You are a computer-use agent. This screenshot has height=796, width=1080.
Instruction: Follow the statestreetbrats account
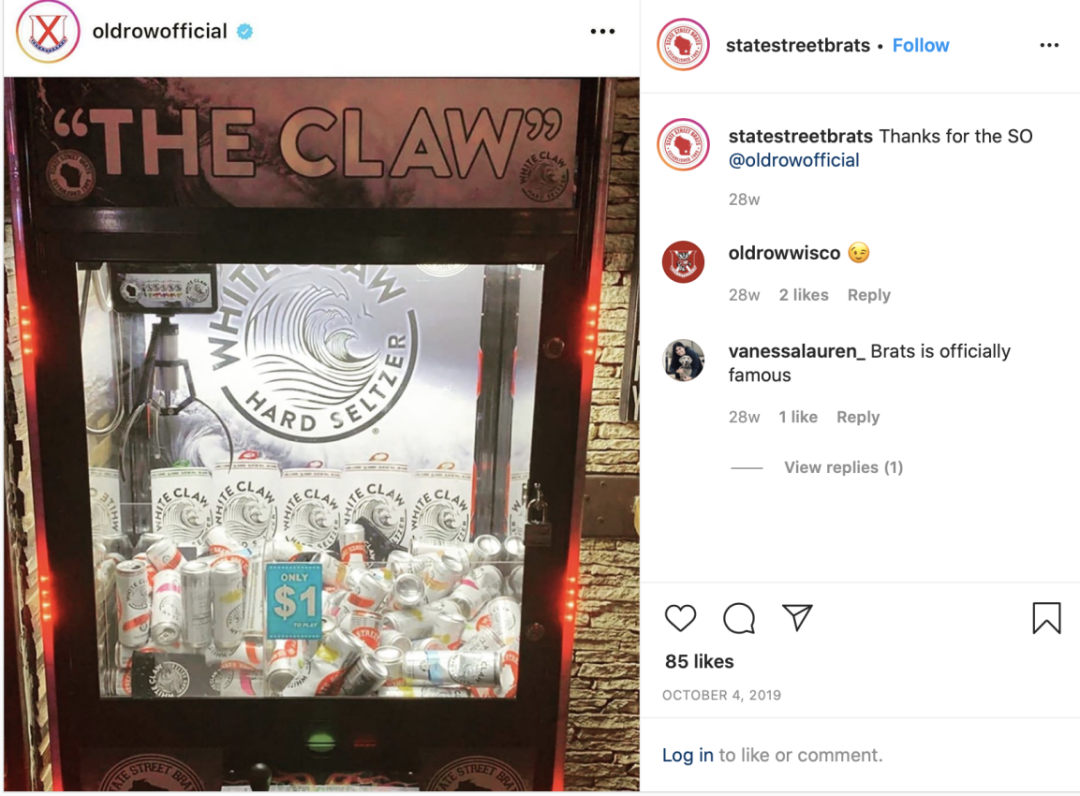[x=920, y=45]
